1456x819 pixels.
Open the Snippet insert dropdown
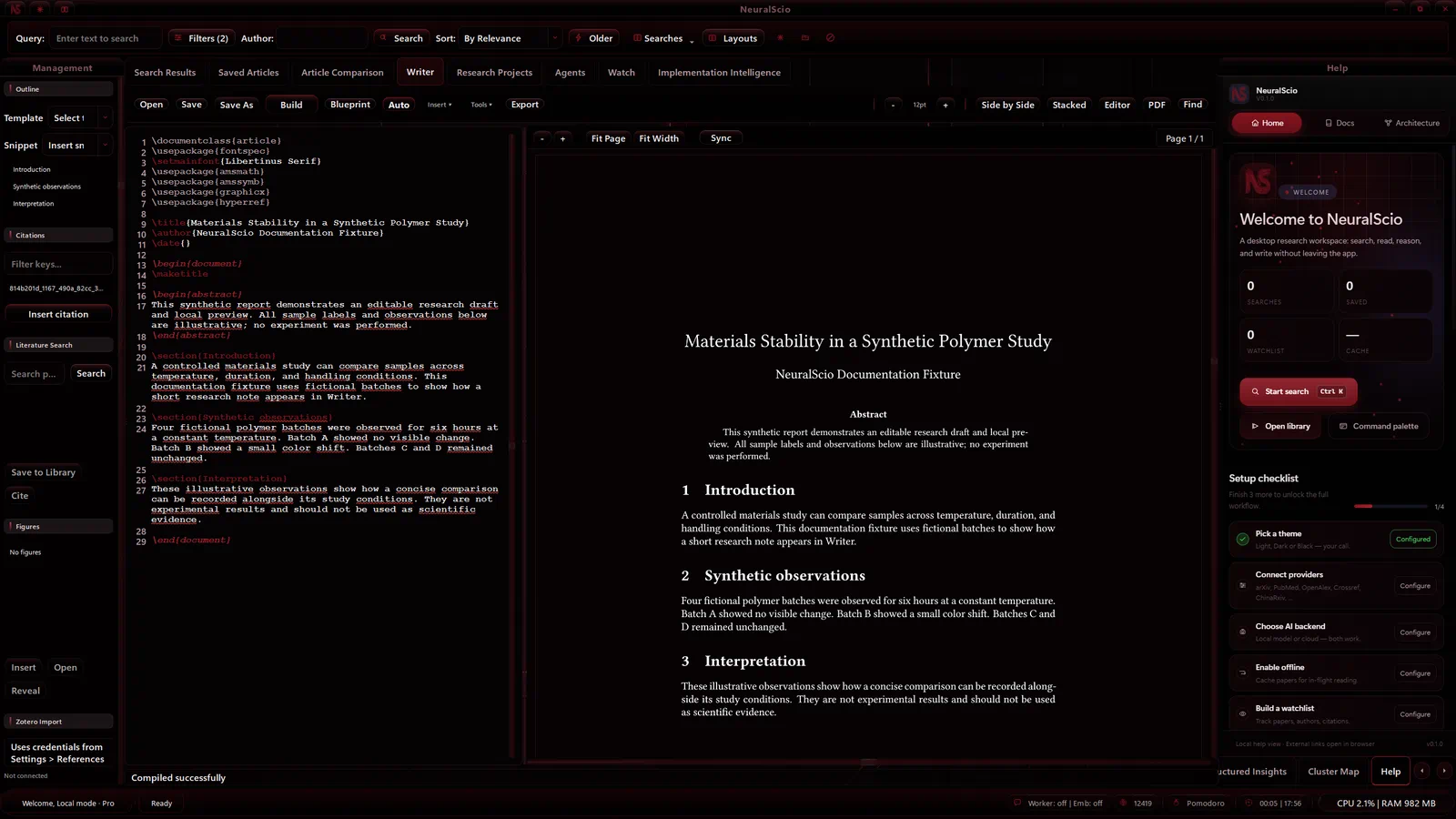pyautogui.click(x=78, y=146)
